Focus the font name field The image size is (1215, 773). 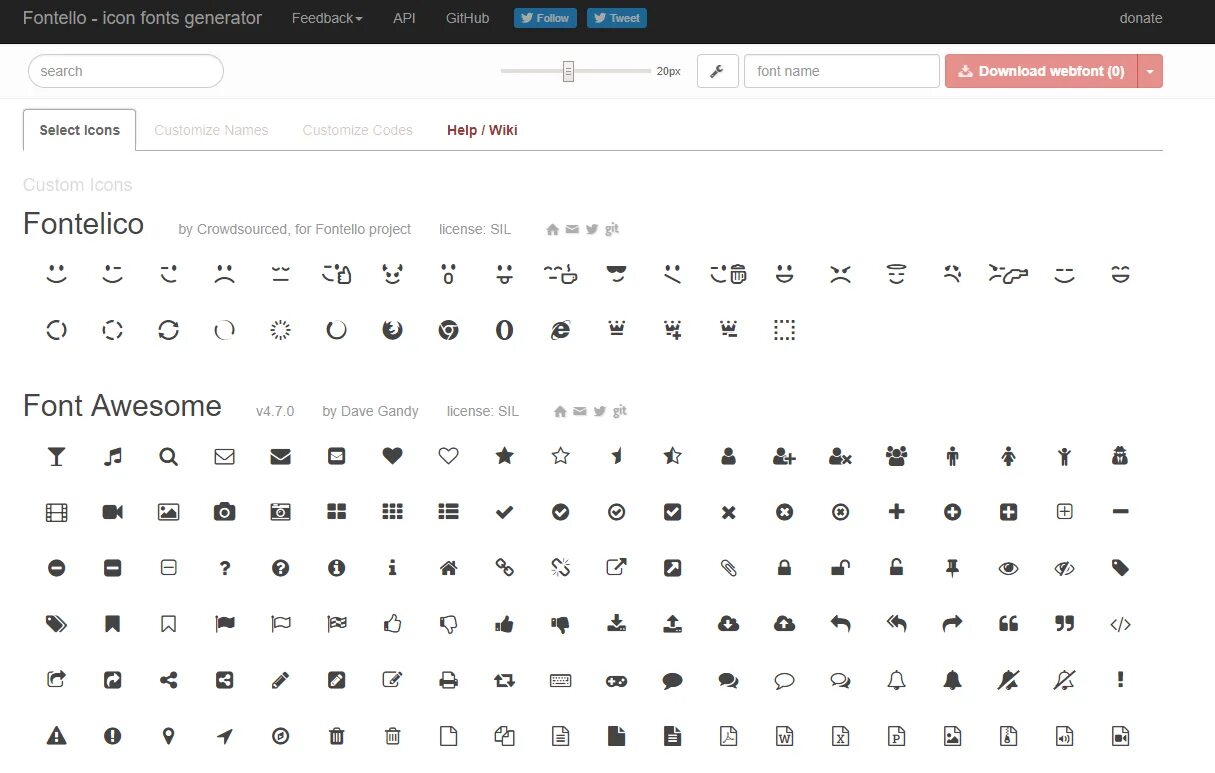842,71
